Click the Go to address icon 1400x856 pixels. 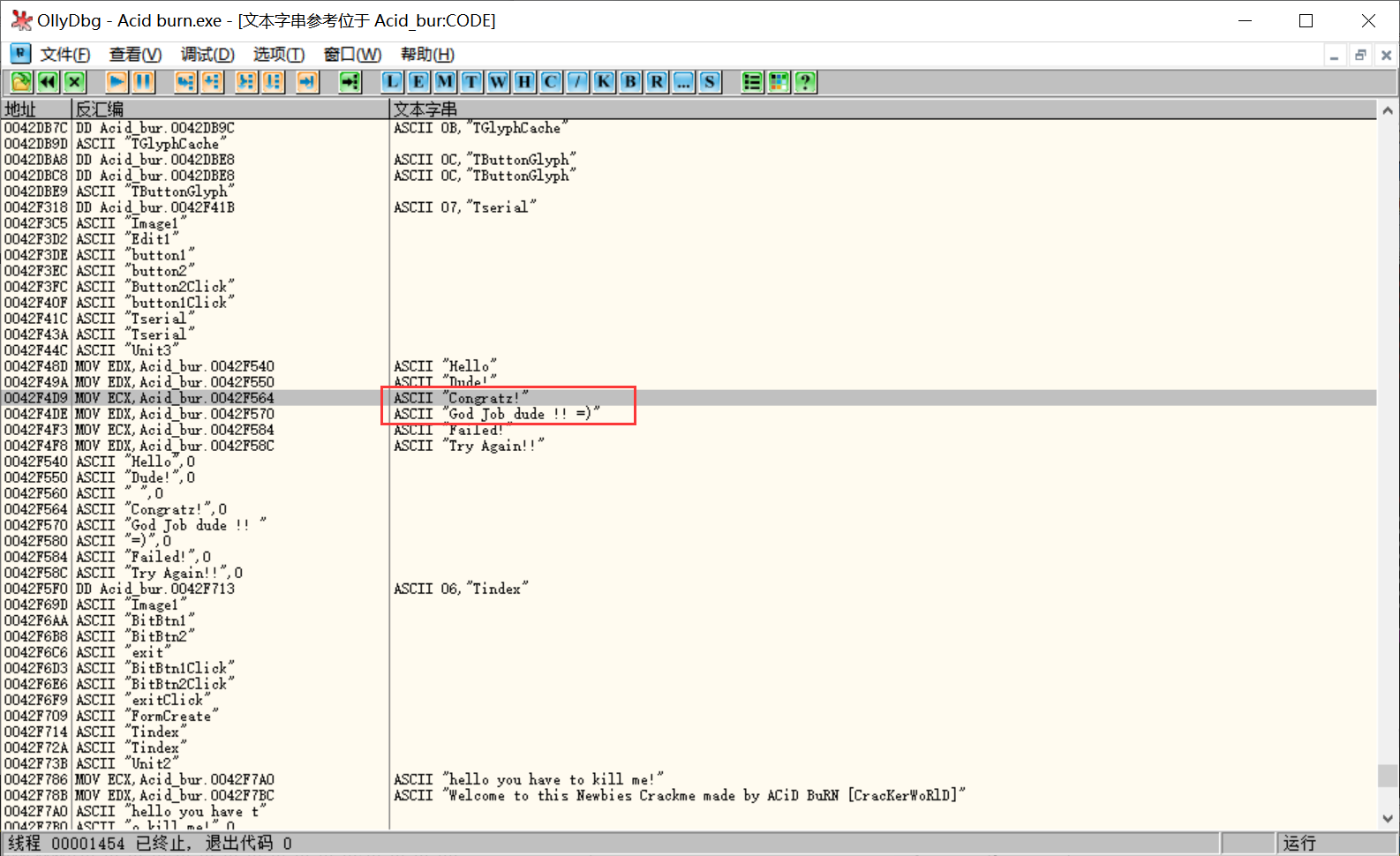click(x=350, y=82)
